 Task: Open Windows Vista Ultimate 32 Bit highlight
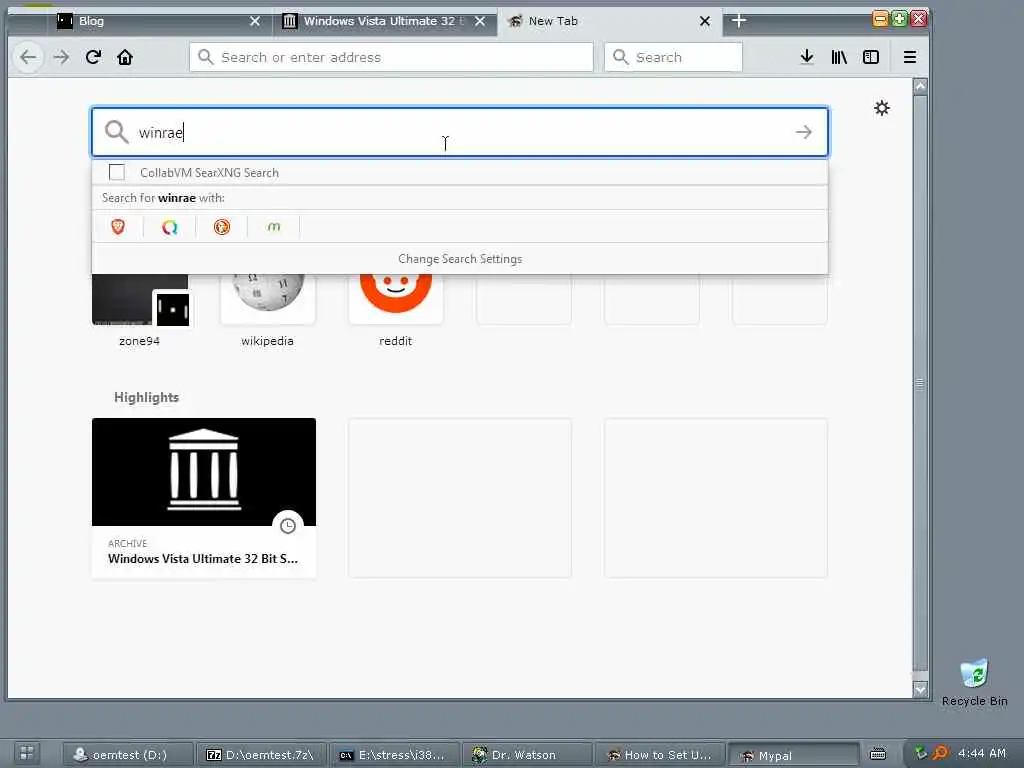coord(204,498)
